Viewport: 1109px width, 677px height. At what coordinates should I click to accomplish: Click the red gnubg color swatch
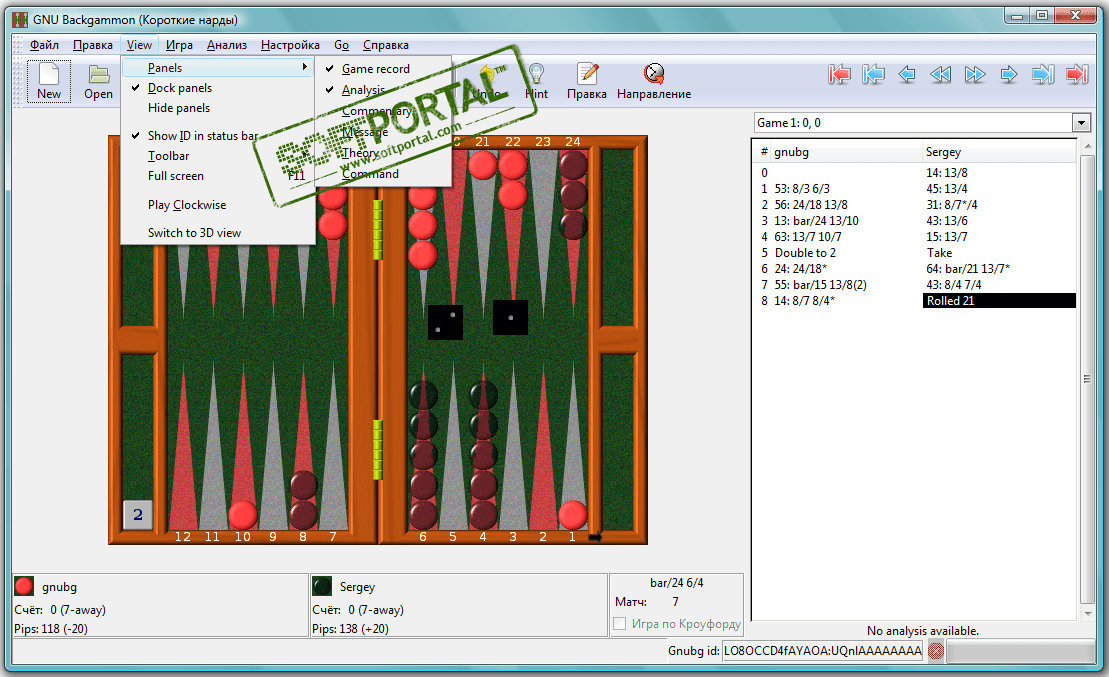click(x=24, y=586)
